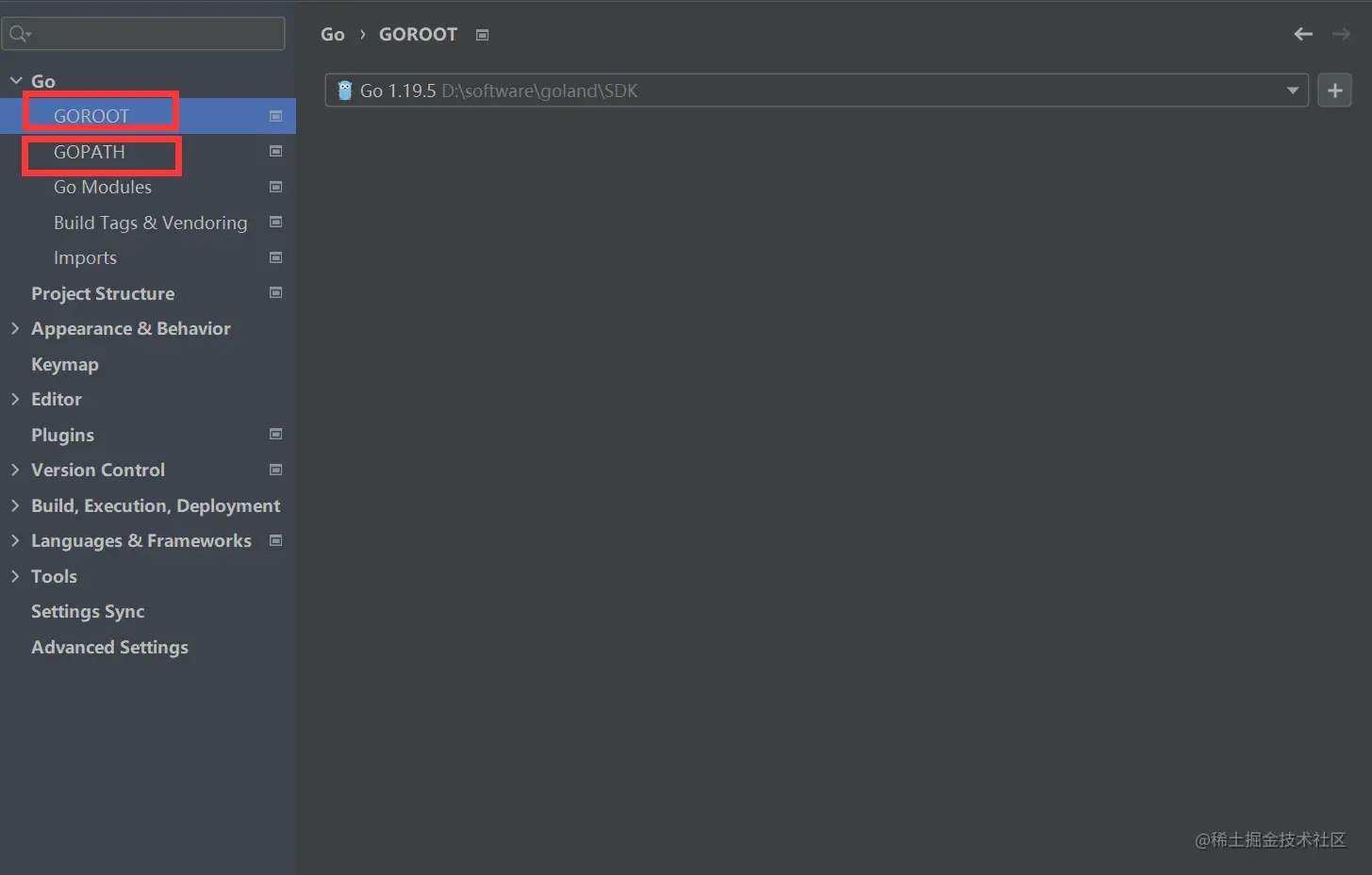1372x875 pixels.
Task: Click the project icon beside Version Control
Action: tap(276, 470)
